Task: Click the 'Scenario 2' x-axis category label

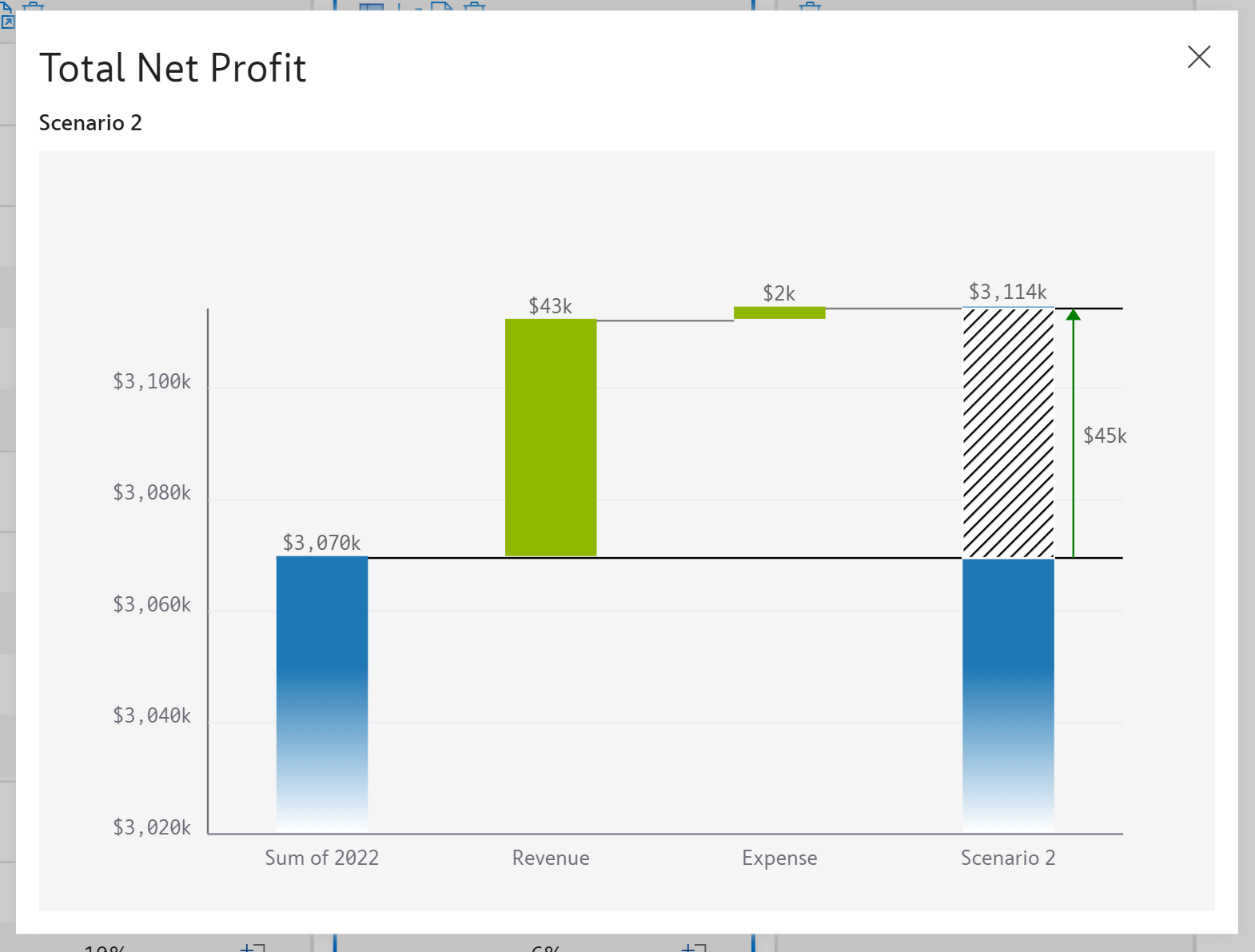Action: click(x=1007, y=858)
